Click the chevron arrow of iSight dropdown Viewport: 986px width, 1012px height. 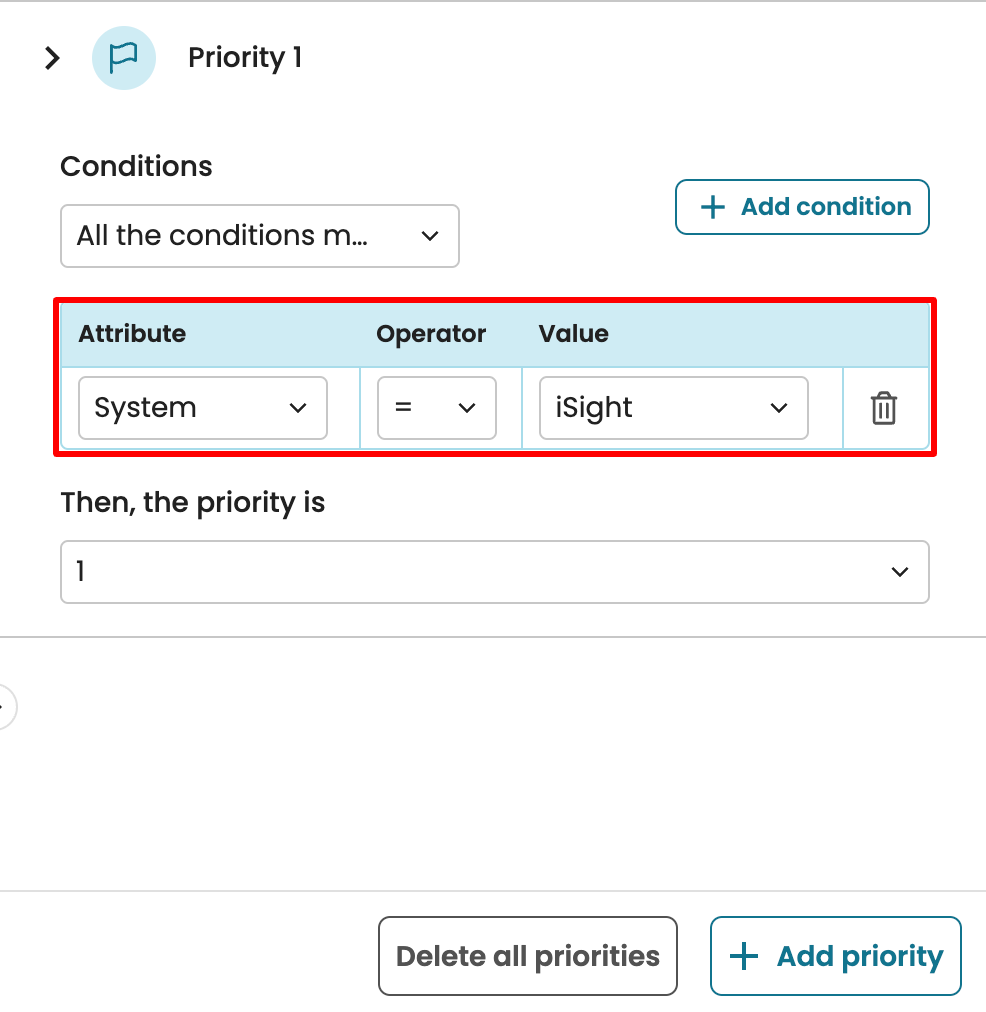(x=778, y=408)
